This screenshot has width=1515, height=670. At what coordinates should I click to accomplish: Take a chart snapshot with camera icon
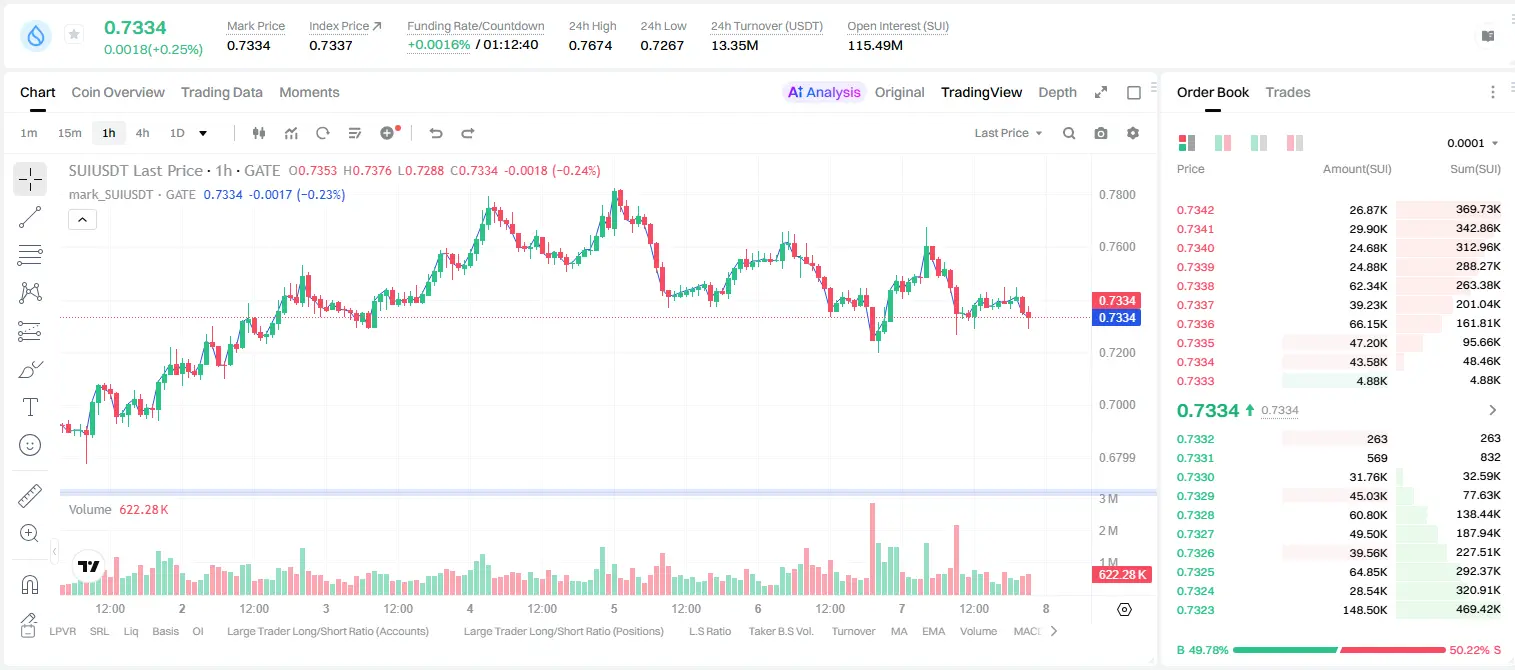coord(1101,133)
